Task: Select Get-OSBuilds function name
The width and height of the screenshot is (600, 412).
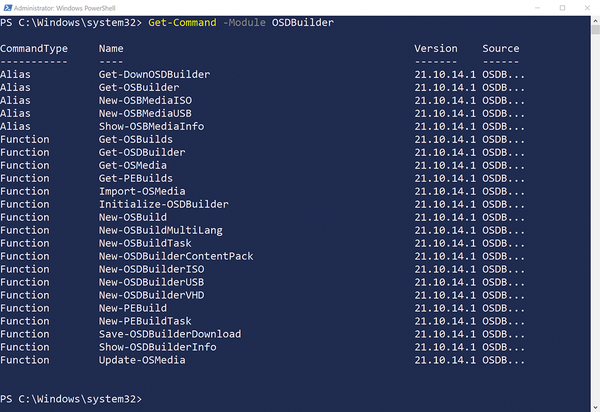Action: tap(136, 139)
